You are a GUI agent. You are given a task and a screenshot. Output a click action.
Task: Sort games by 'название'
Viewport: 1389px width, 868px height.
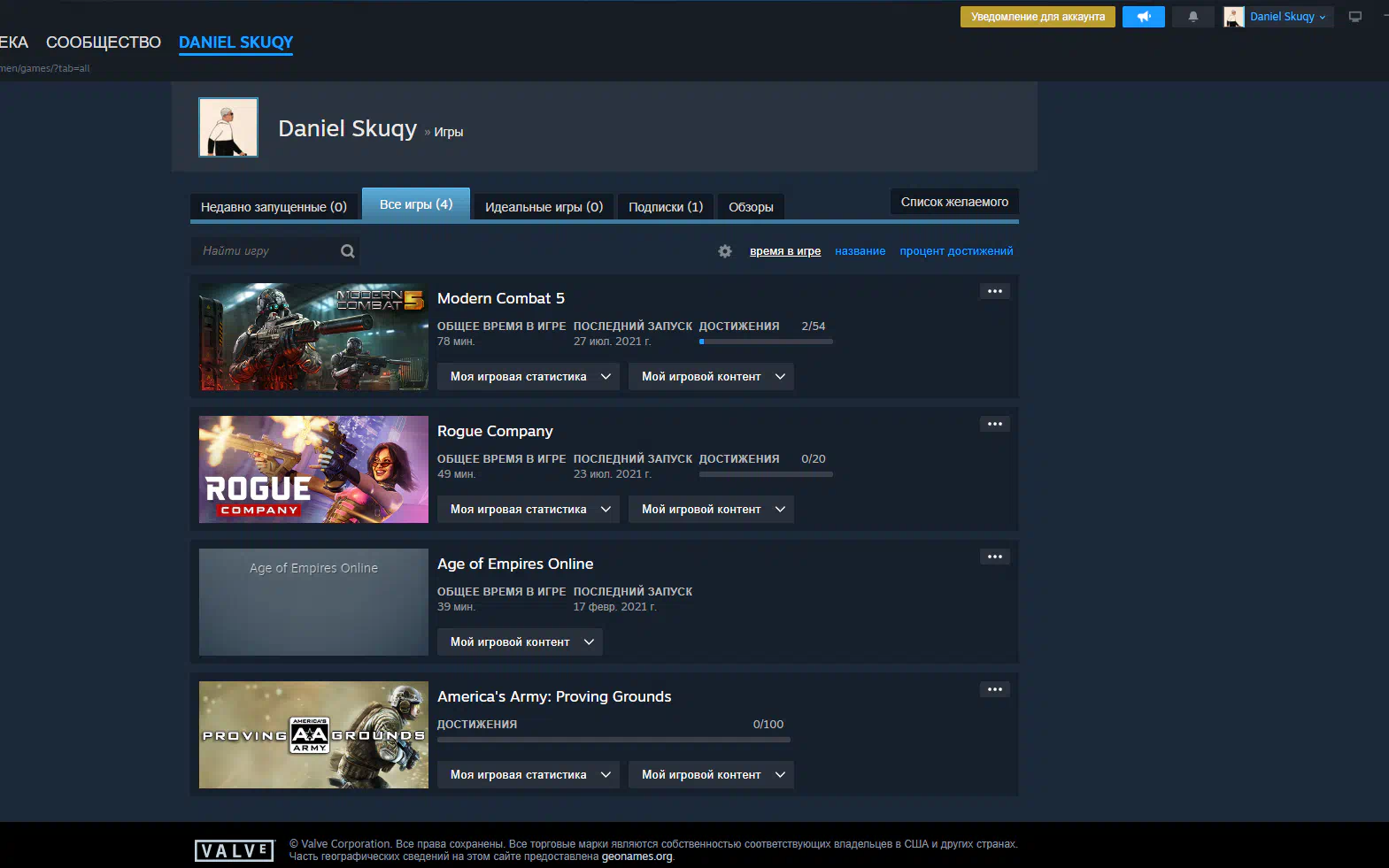click(x=860, y=251)
